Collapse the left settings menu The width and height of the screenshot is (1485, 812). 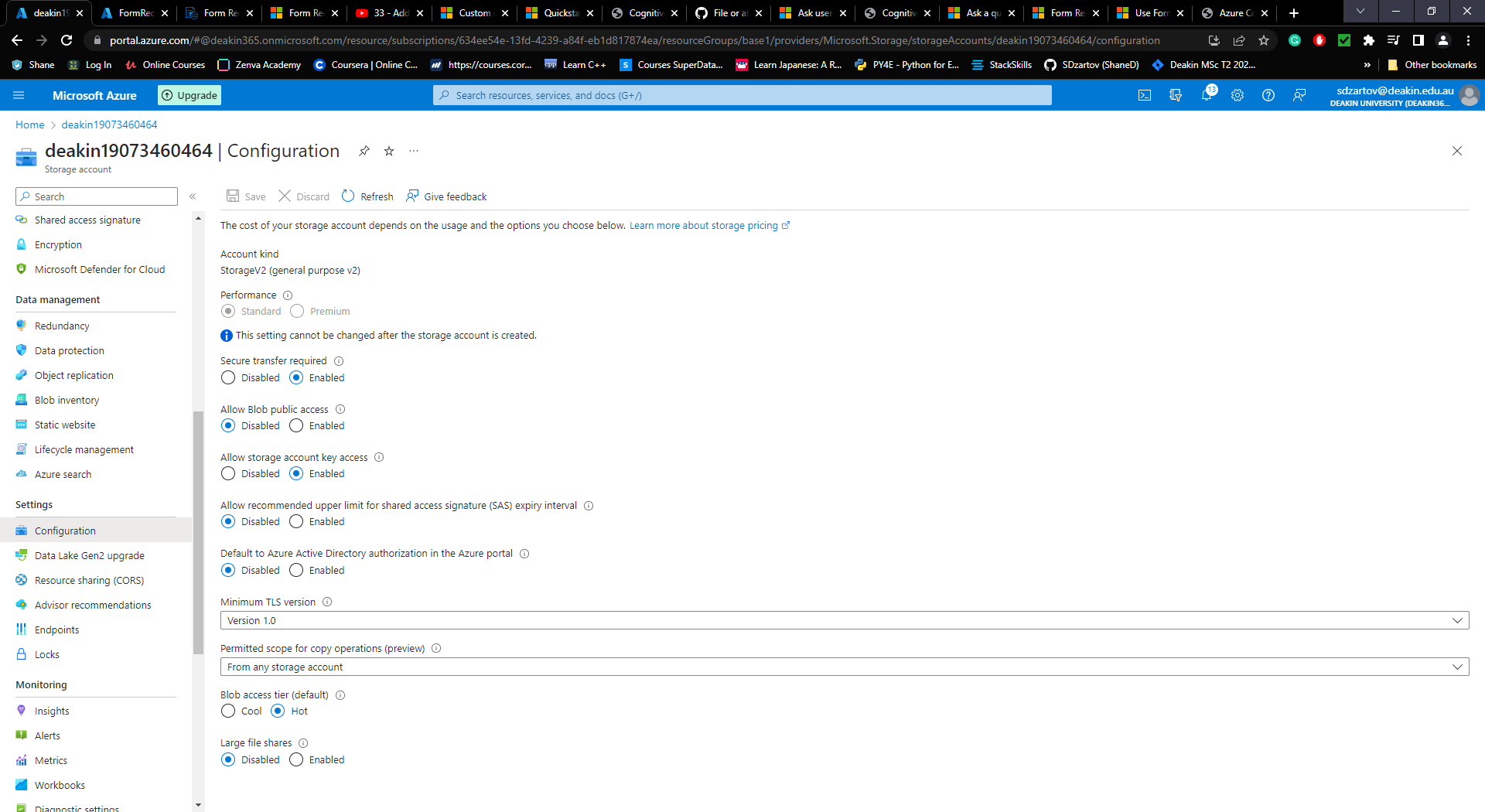click(x=193, y=196)
